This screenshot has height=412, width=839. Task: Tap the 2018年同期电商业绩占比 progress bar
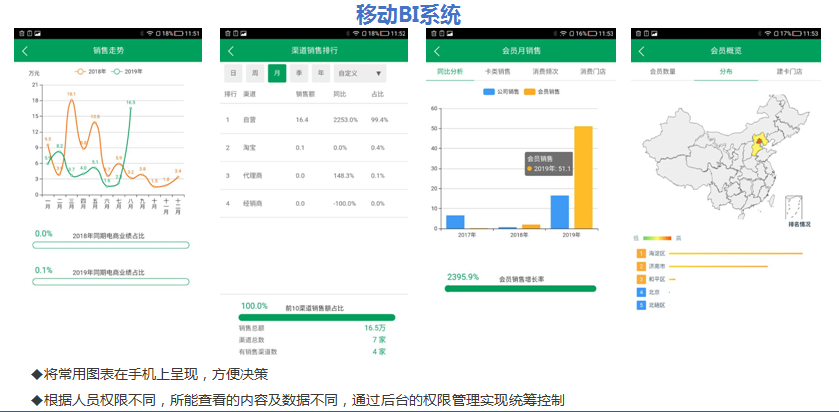(x=111, y=245)
